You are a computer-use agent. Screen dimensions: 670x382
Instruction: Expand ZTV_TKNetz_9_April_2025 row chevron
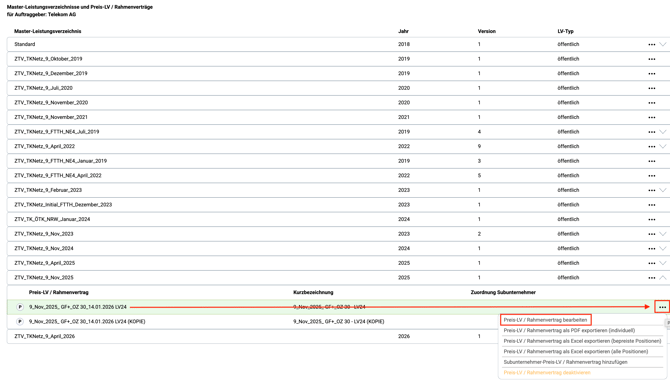pyautogui.click(x=663, y=263)
